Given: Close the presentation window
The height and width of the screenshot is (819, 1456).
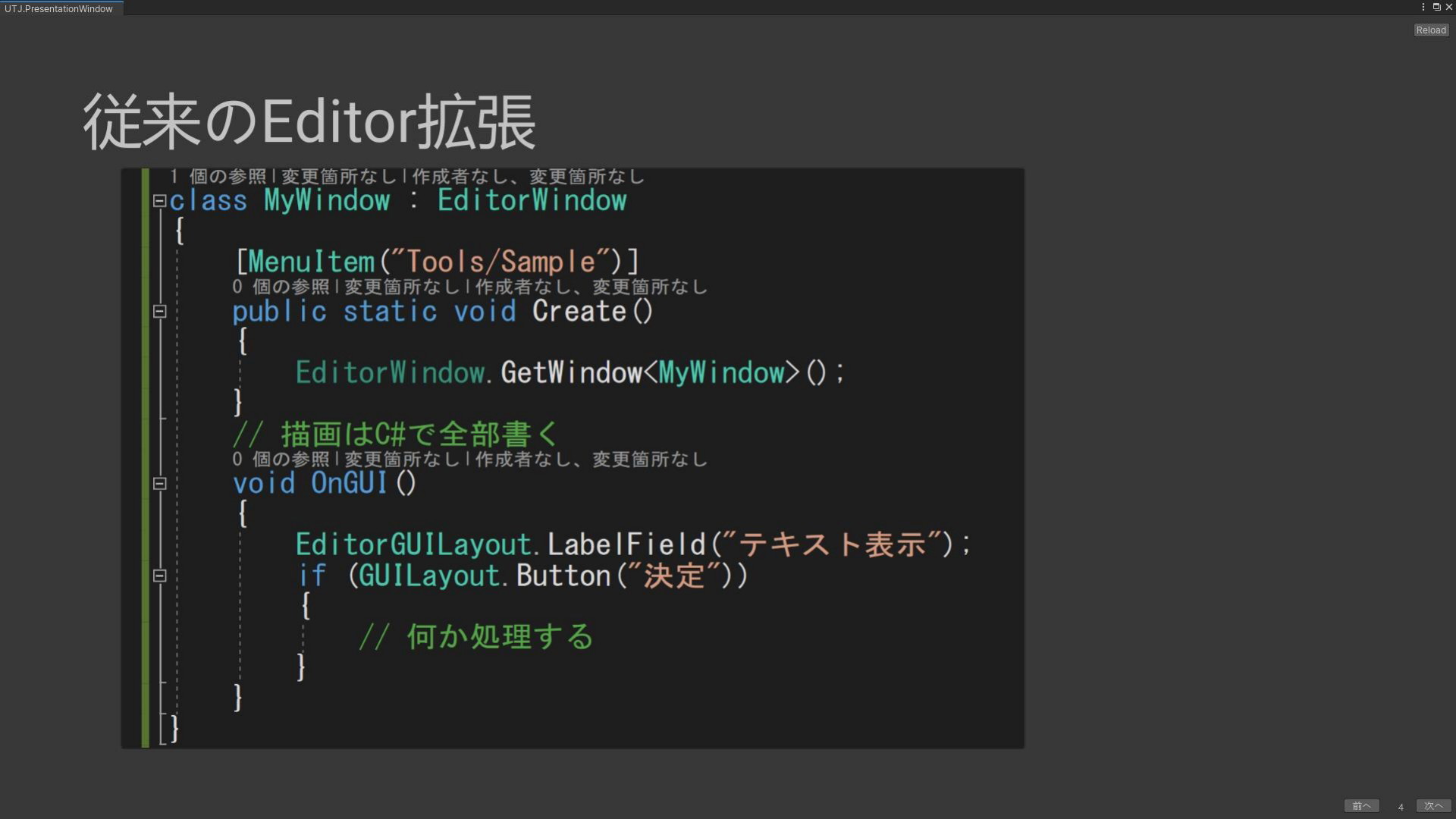Looking at the screenshot, I should 1448,7.
